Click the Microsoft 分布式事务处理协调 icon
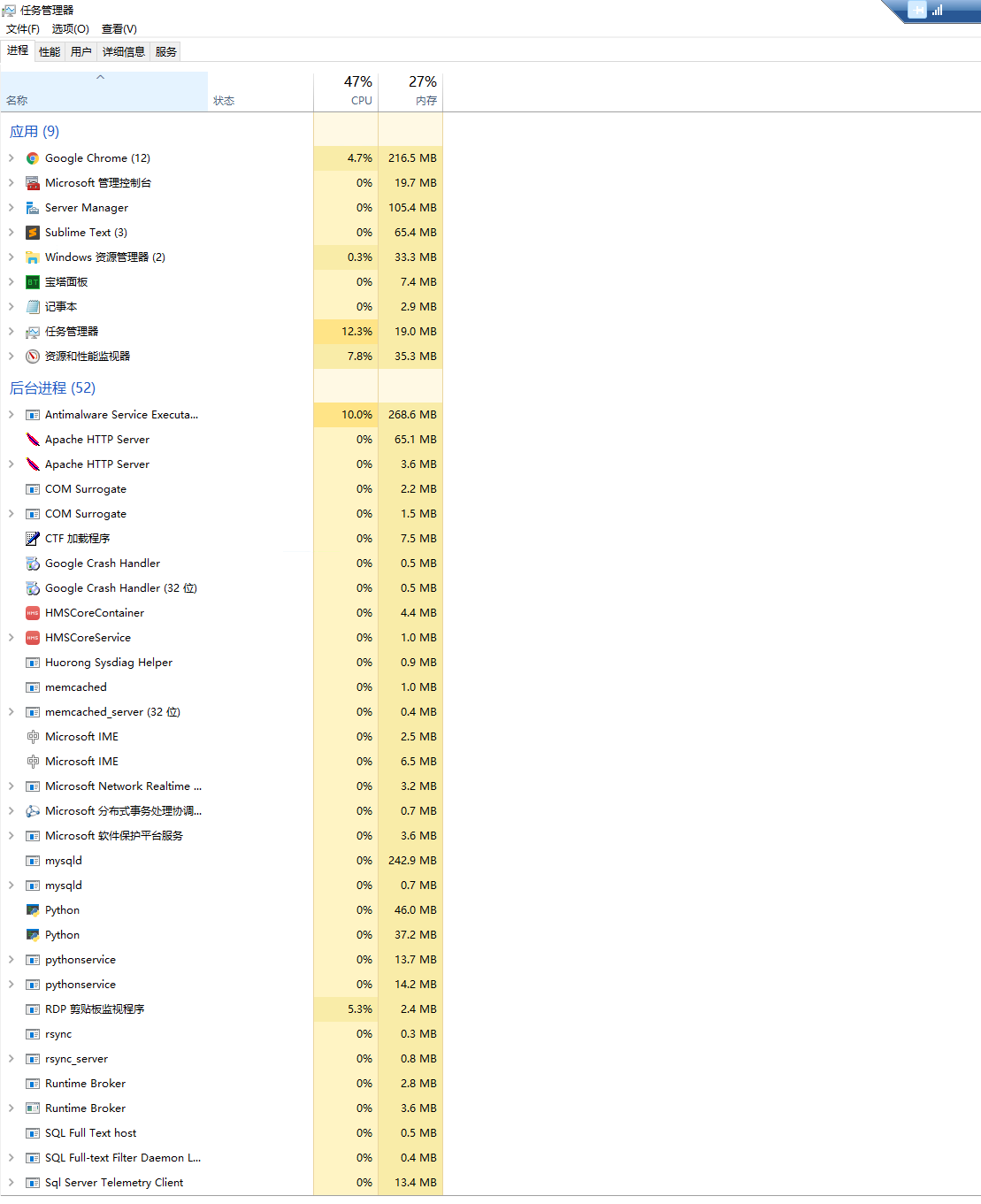The image size is (981, 1204). pos(33,811)
